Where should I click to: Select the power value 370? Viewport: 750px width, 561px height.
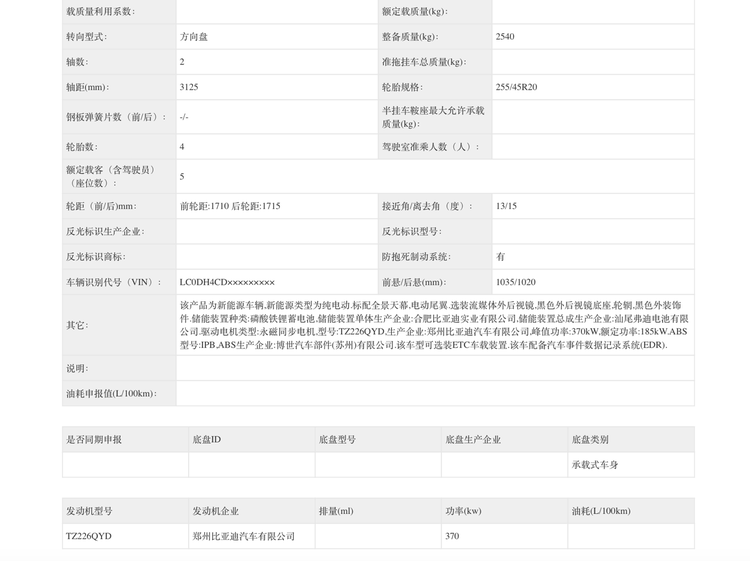(452, 536)
